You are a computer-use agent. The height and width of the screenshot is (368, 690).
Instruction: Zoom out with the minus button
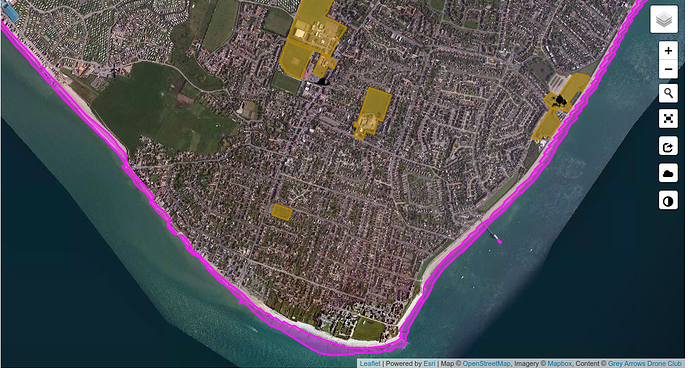668,70
